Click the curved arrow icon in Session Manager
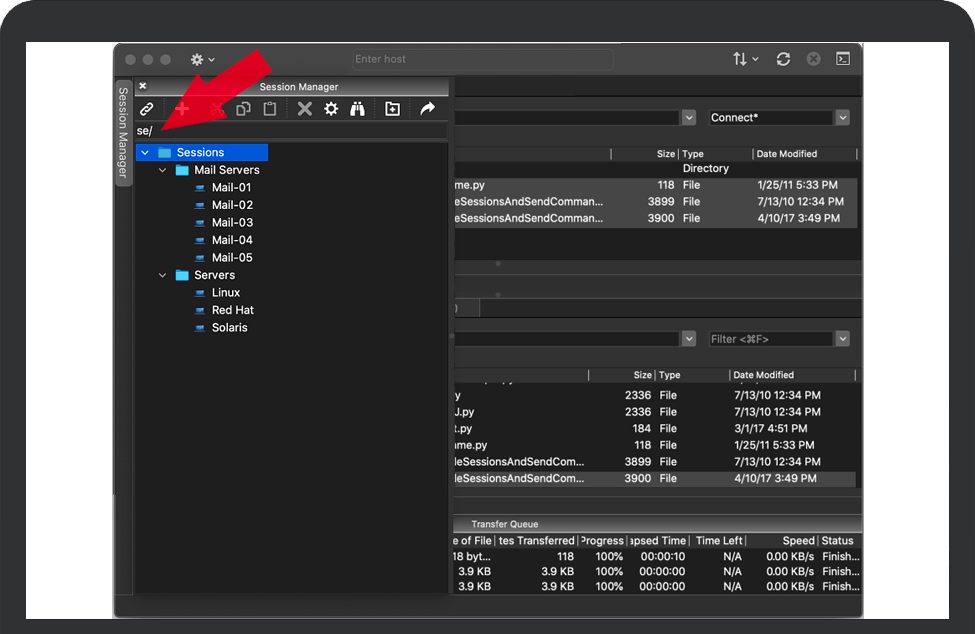The width and height of the screenshot is (975, 634). tap(427, 109)
